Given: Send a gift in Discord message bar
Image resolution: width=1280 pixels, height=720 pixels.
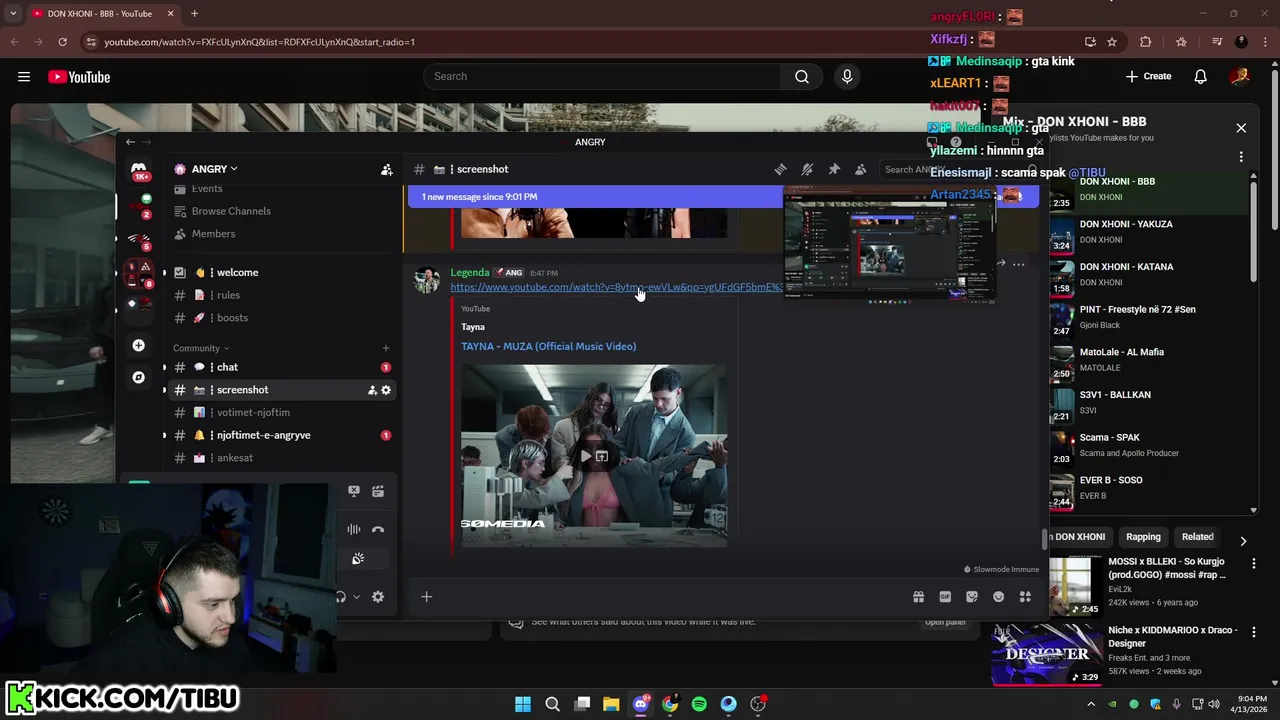Looking at the screenshot, I should [x=918, y=597].
